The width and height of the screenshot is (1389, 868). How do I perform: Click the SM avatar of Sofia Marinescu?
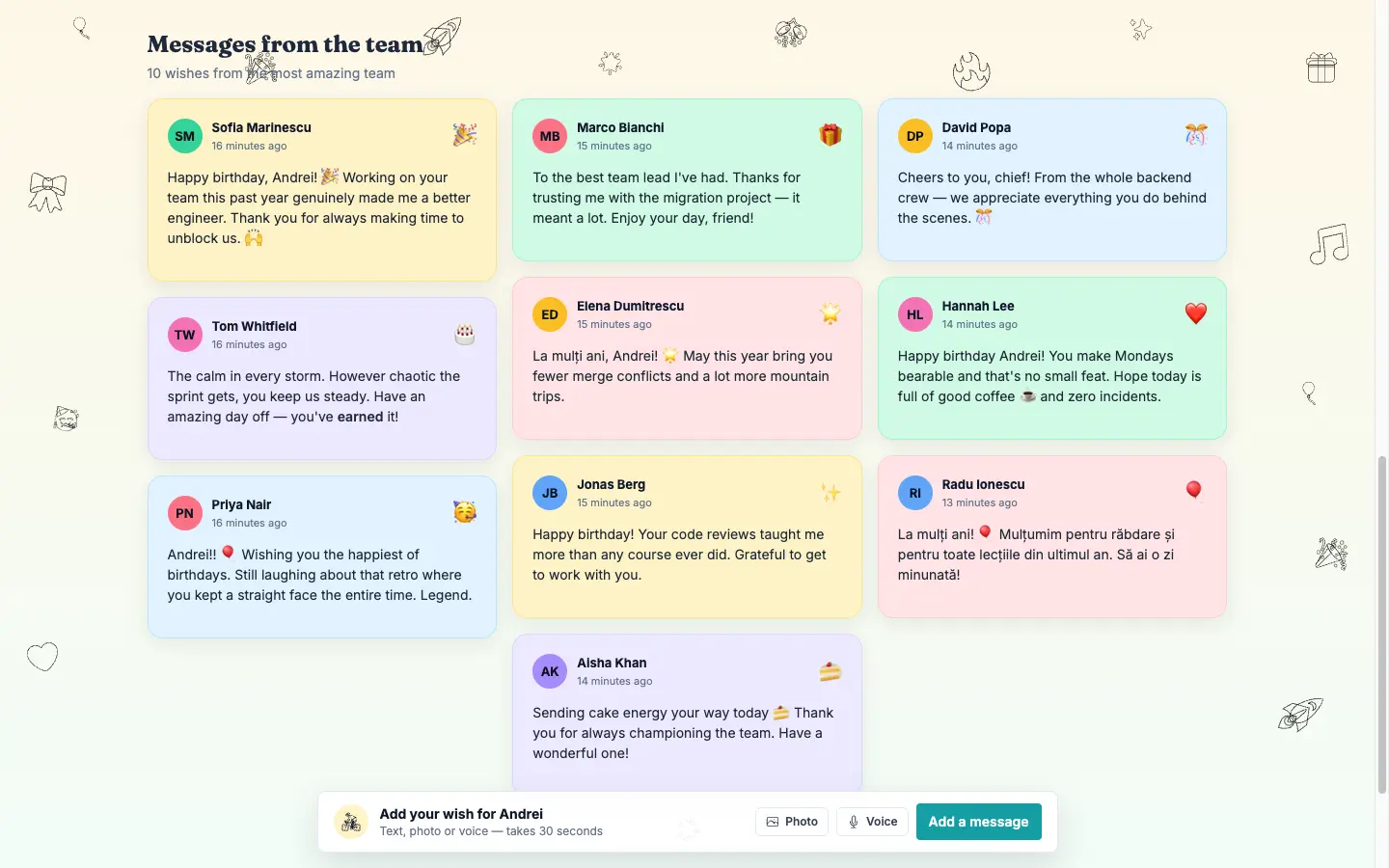[184, 136]
